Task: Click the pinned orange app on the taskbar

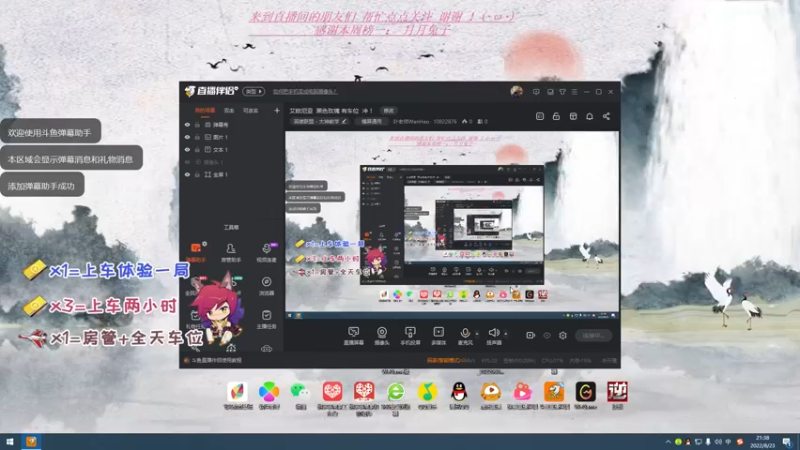Action: click(31, 442)
